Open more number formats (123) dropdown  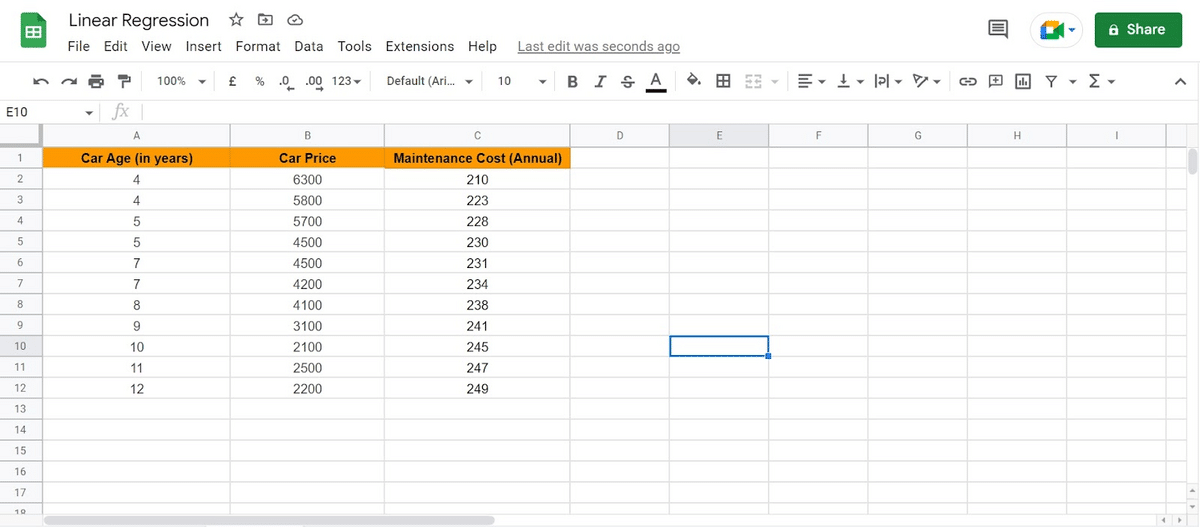[x=346, y=81]
